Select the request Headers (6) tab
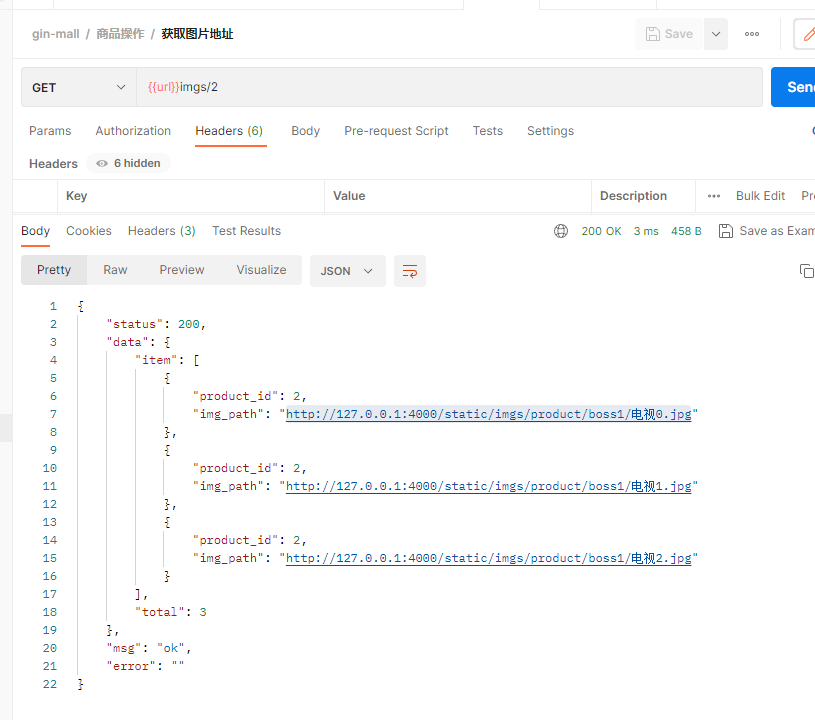The width and height of the screenshot is (815, 720). click(x=229, y=131)
